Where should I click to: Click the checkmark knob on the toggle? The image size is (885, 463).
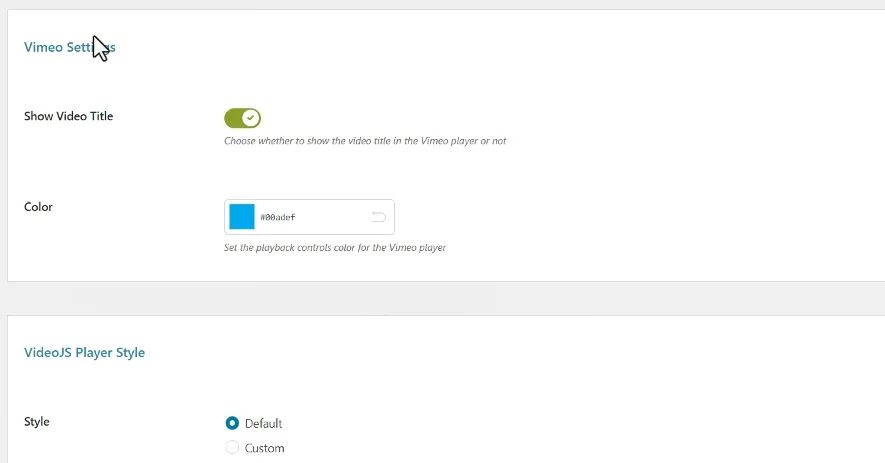(251, 119)
